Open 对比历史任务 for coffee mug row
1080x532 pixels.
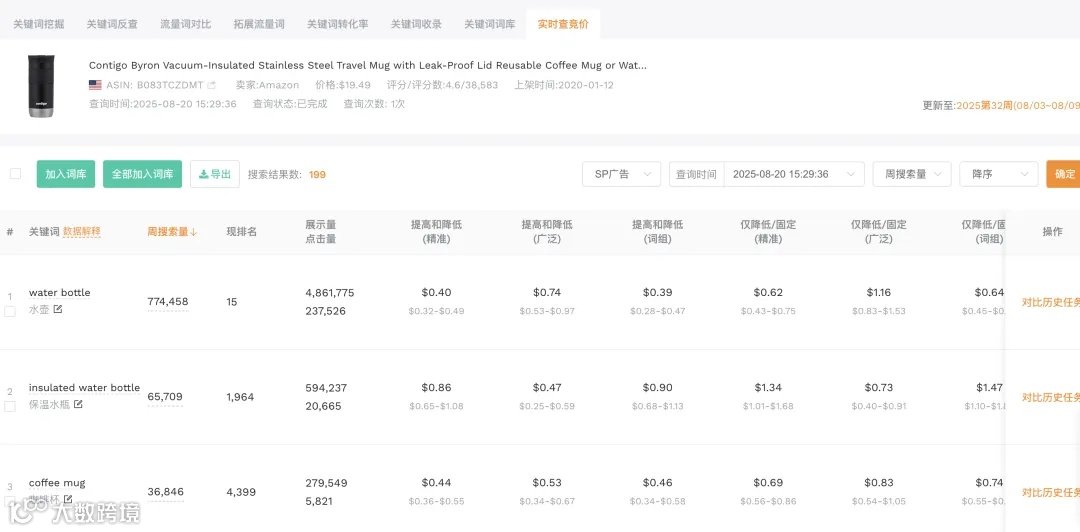tap(1051, 492)
